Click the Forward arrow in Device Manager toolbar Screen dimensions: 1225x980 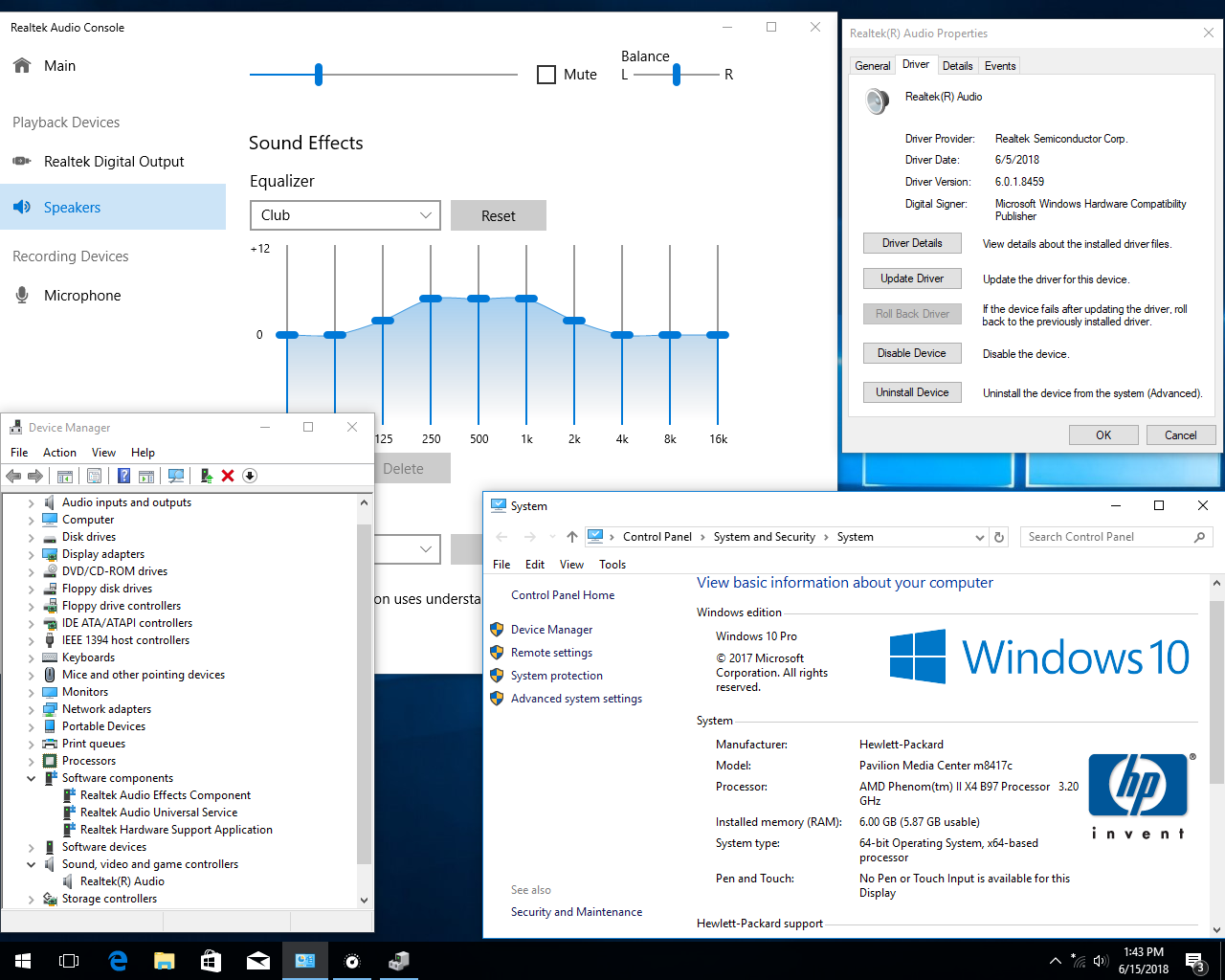(35, 476)
